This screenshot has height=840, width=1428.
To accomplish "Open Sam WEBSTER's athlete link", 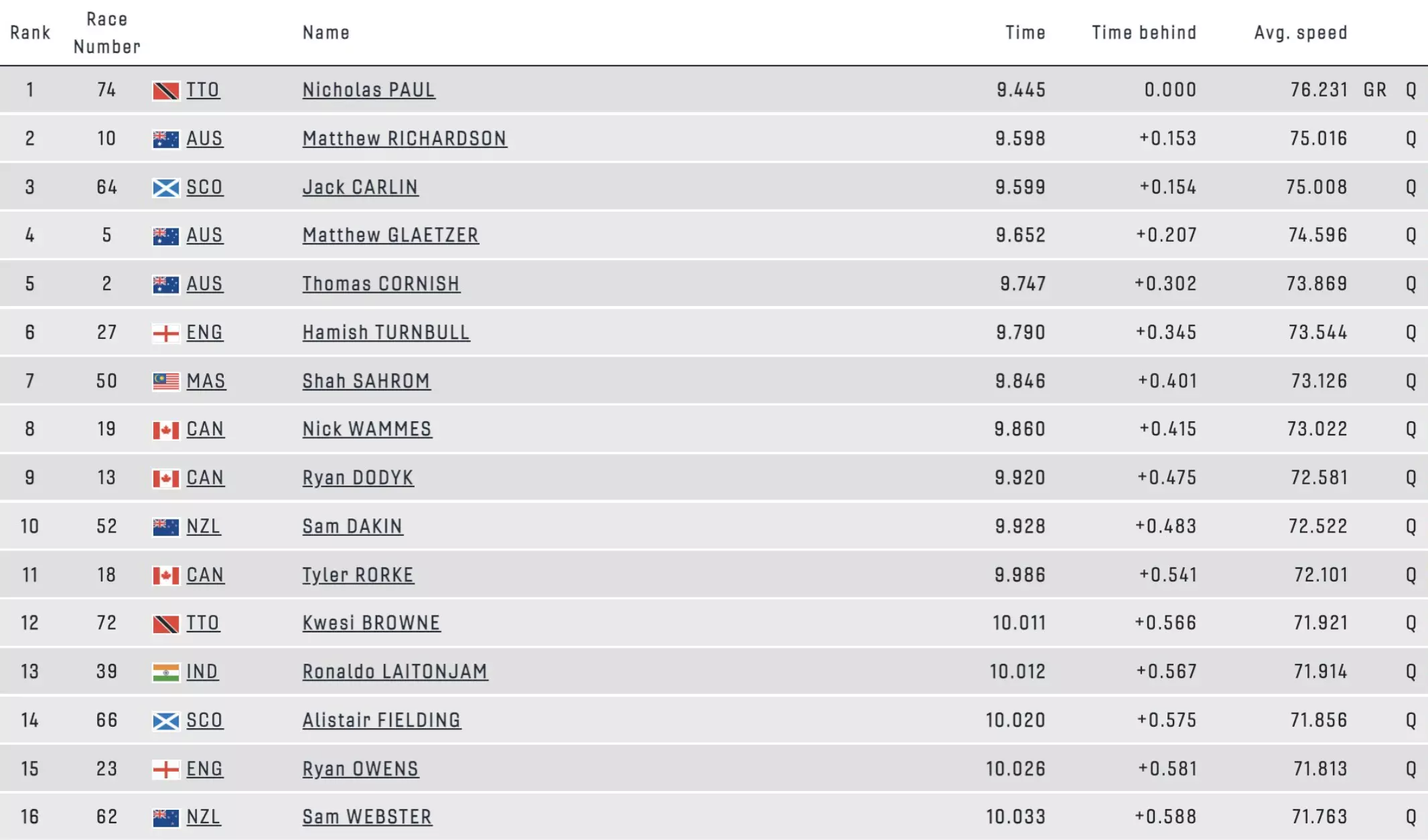I will (367, 817).
